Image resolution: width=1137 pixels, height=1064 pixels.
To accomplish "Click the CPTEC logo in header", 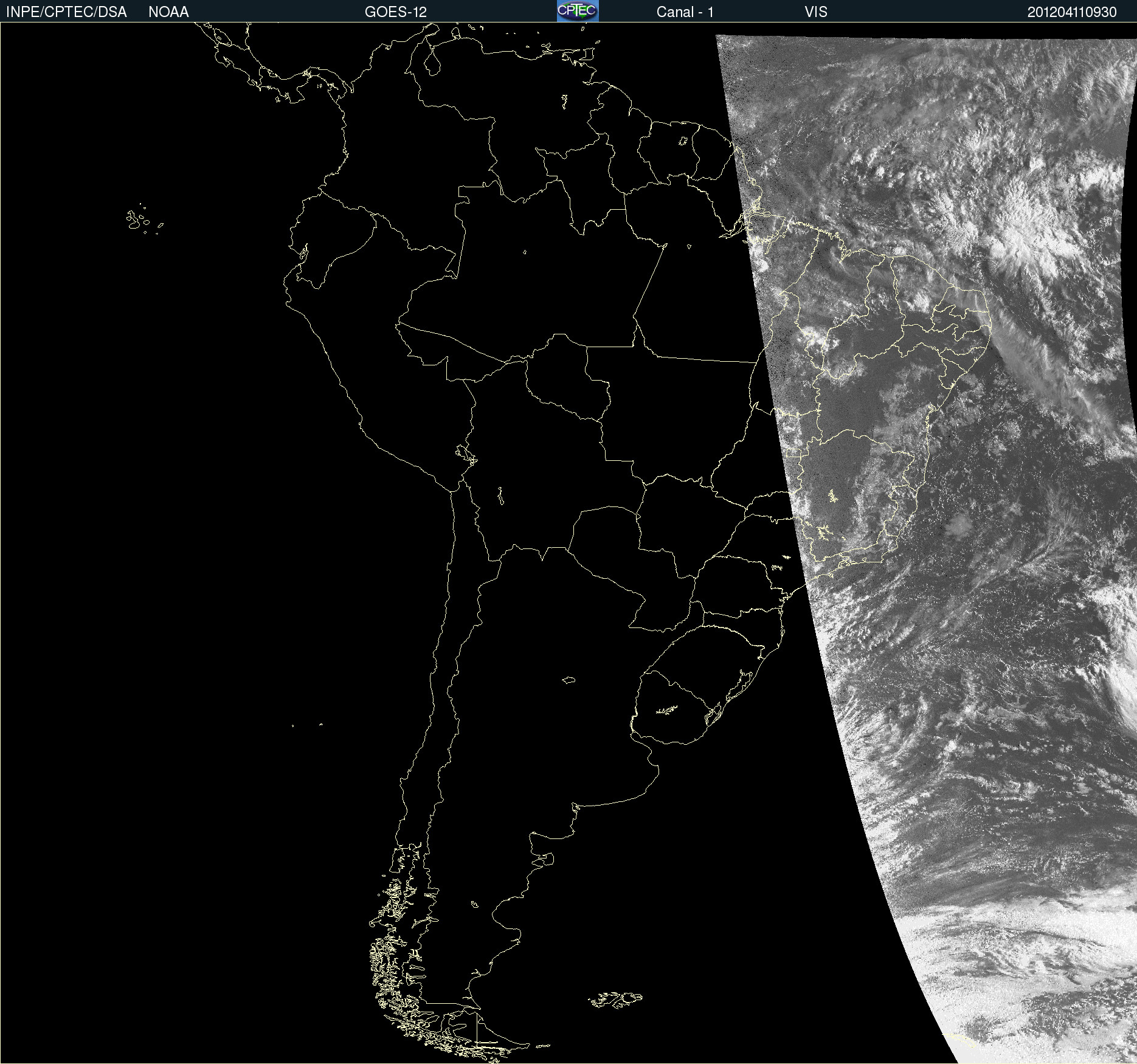I will click(x=578, y=11).
